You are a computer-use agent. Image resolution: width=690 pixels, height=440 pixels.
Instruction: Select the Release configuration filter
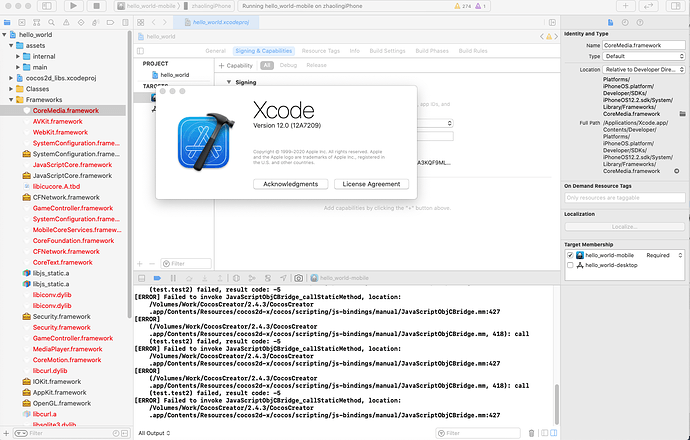(316, 65)
